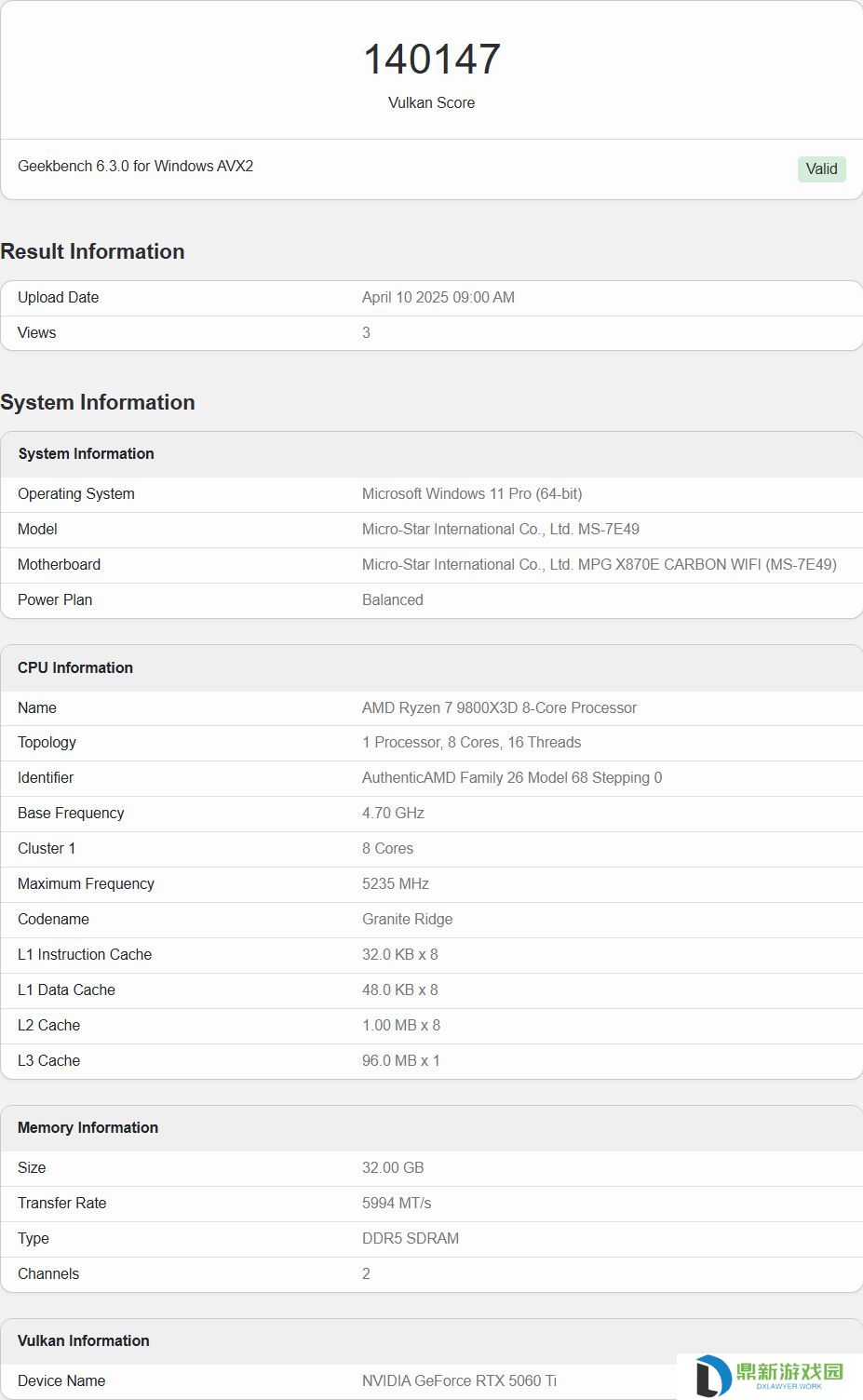The height and width of the screenshot is (1400, 863).
Task: Select the 48.0 KB x 8 value
Action: 400,989
